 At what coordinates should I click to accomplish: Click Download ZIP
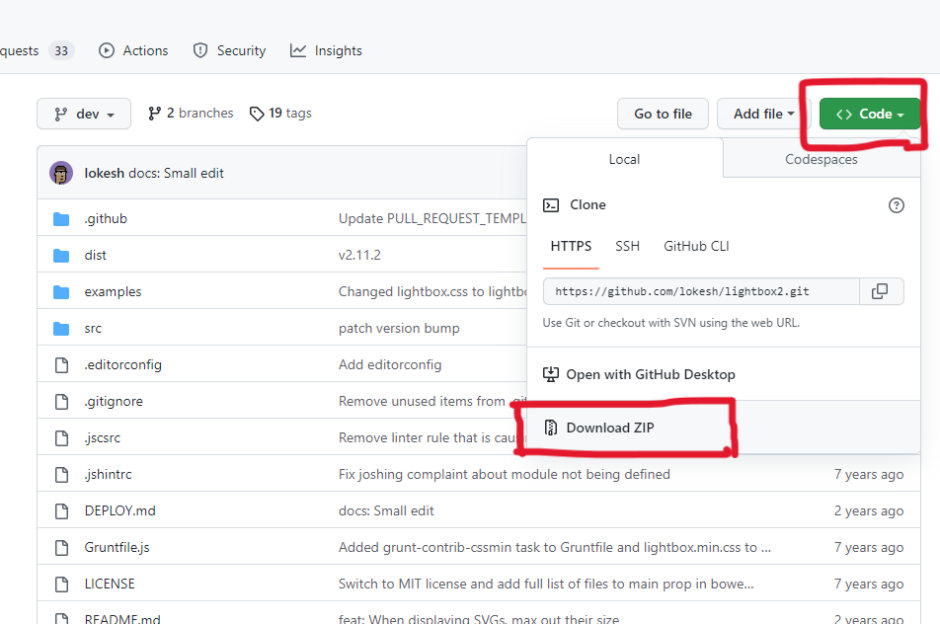click(610, 428)
